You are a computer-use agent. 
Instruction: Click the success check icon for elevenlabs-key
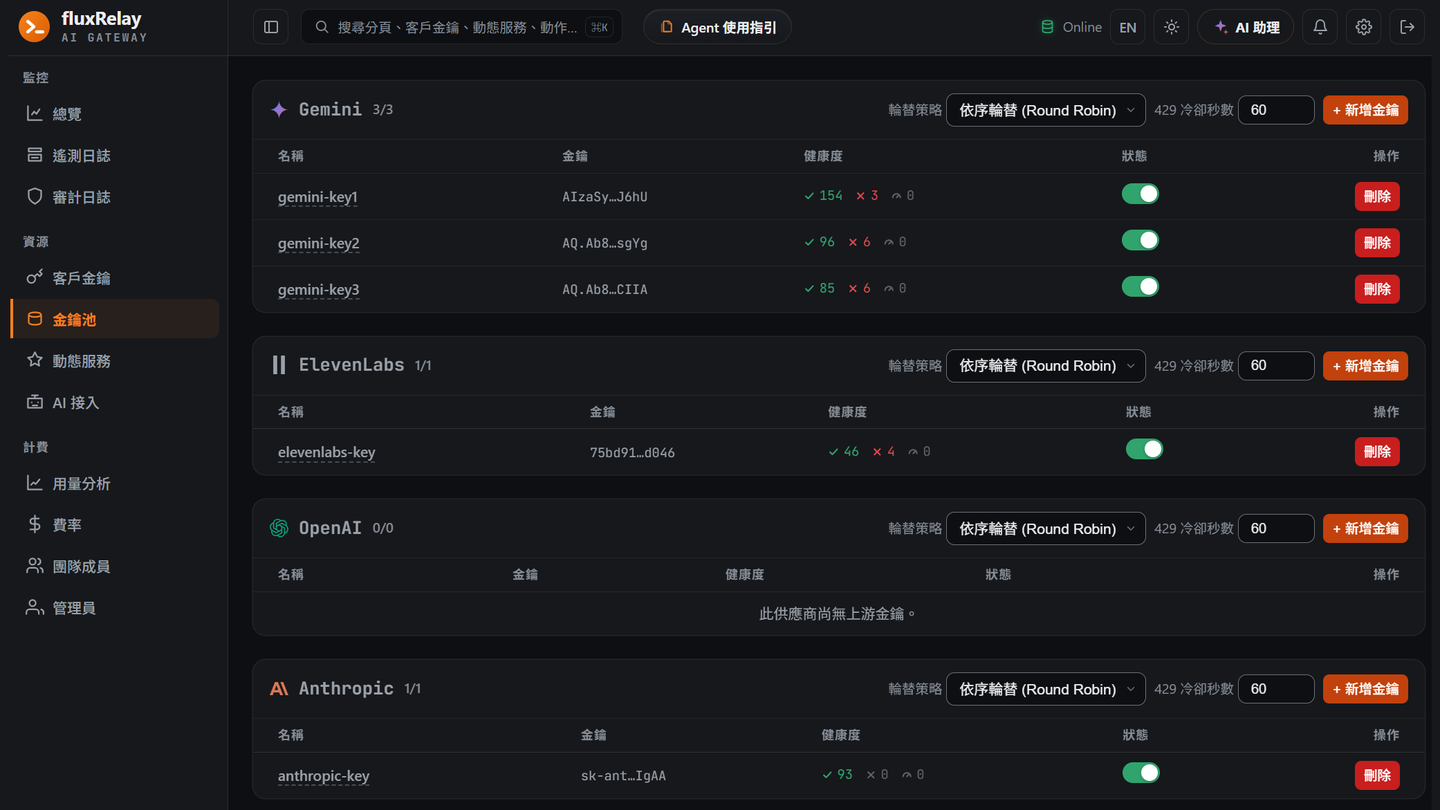tap(833, 452)
